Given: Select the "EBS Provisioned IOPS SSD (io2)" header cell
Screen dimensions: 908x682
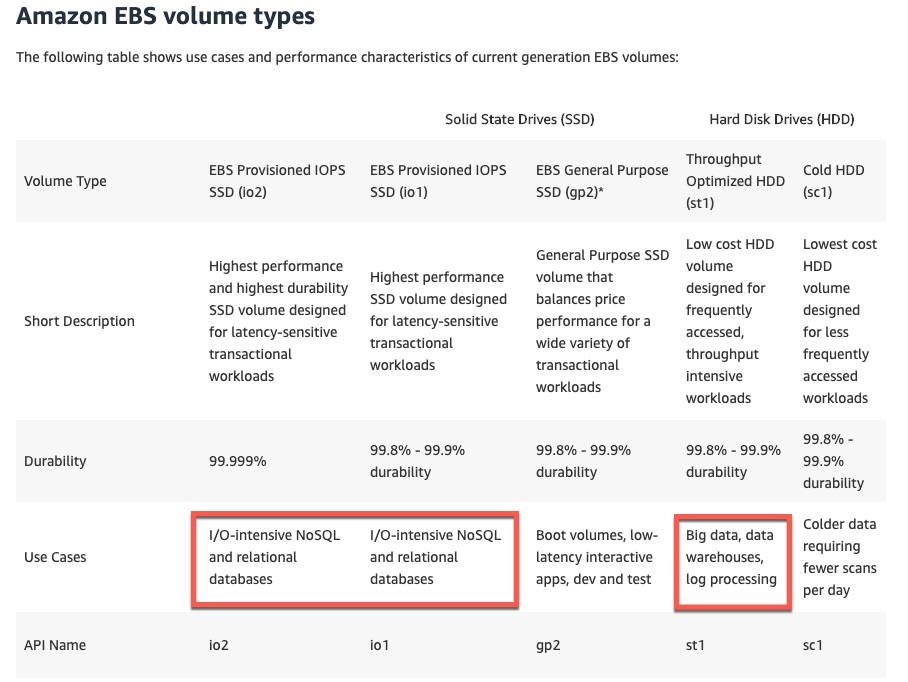Looking at the screenshot, I should click(x=277, y=181).
